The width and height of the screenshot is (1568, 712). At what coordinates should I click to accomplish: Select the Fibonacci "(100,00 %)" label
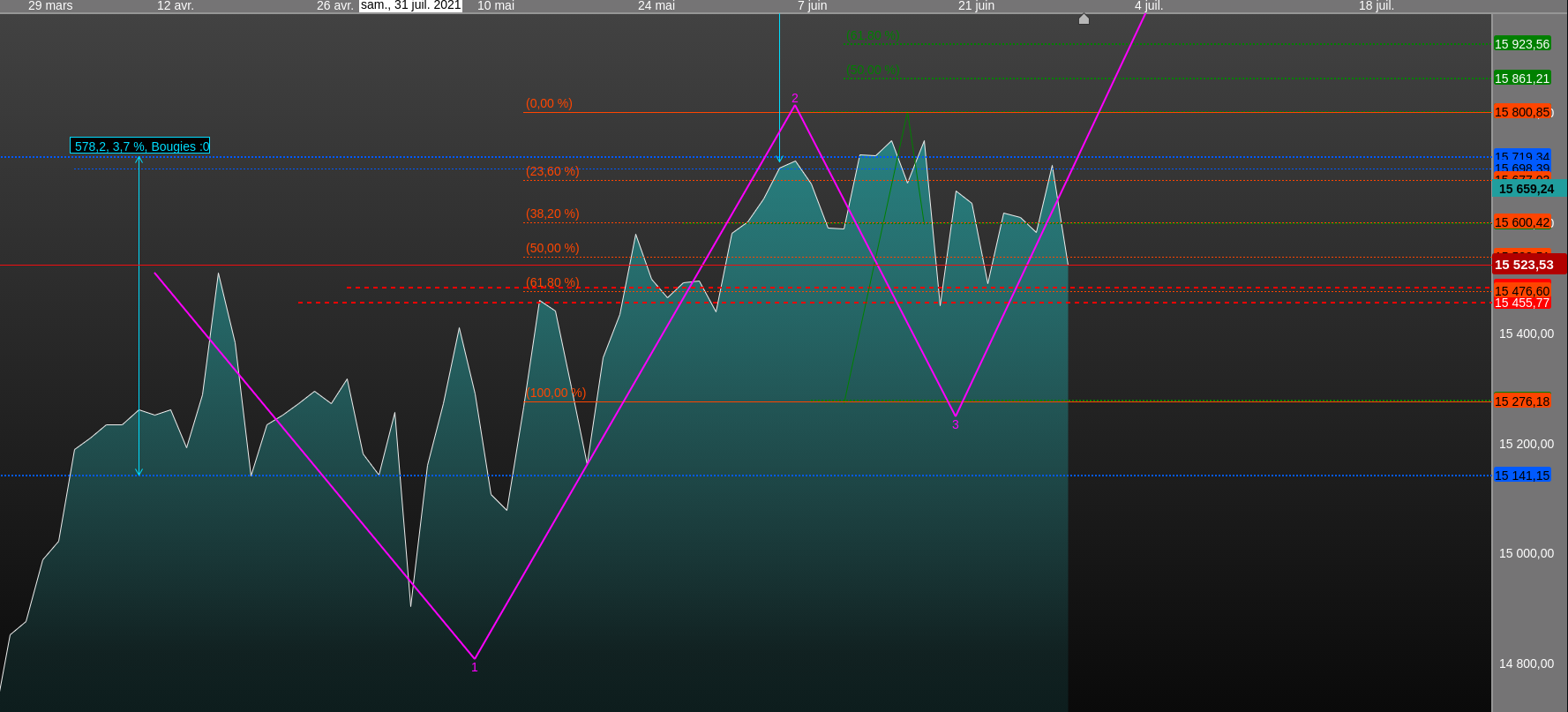pyautogui.click(x=556, y=393)
